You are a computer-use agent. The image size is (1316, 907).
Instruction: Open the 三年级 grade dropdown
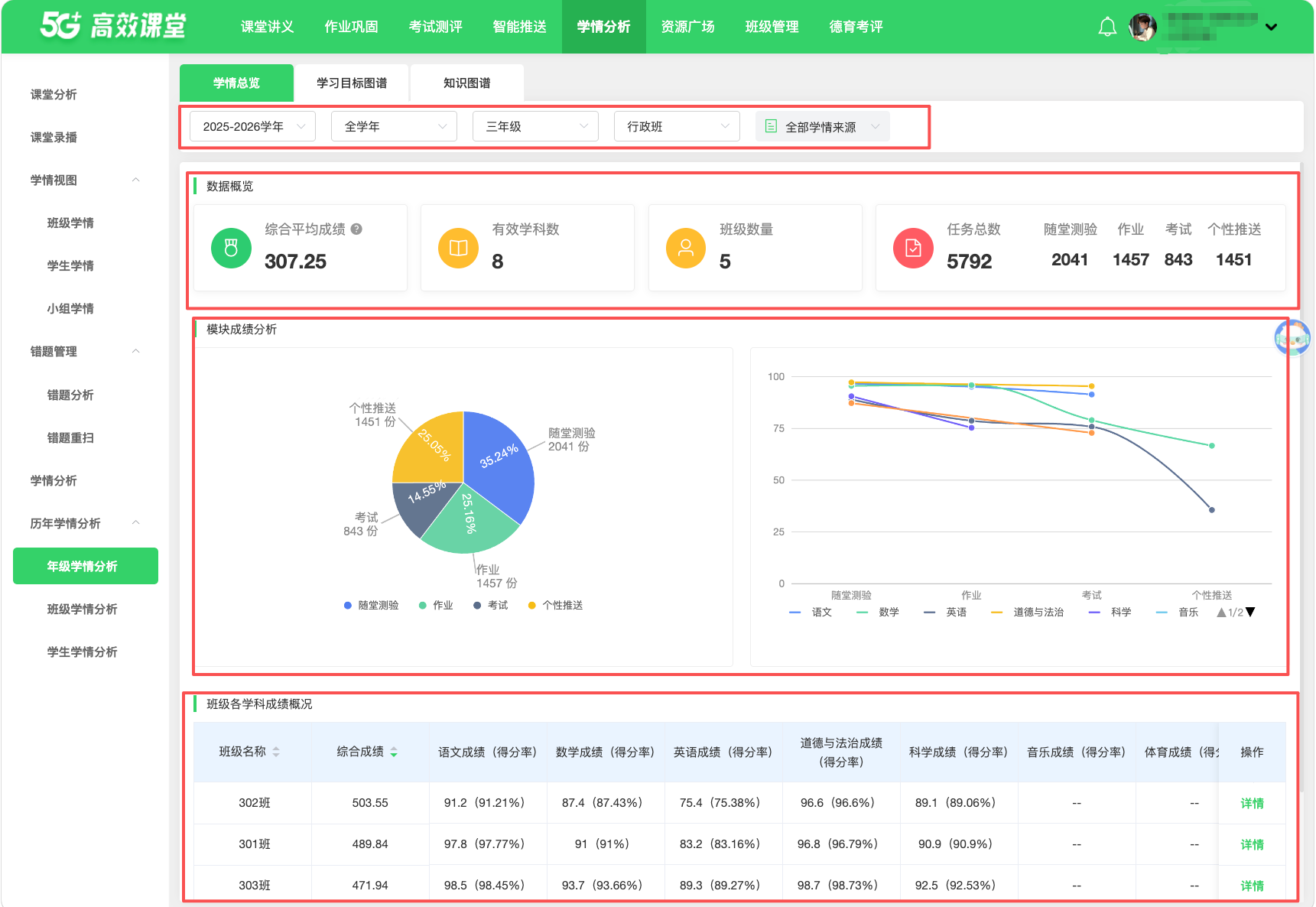coord(535,126)
